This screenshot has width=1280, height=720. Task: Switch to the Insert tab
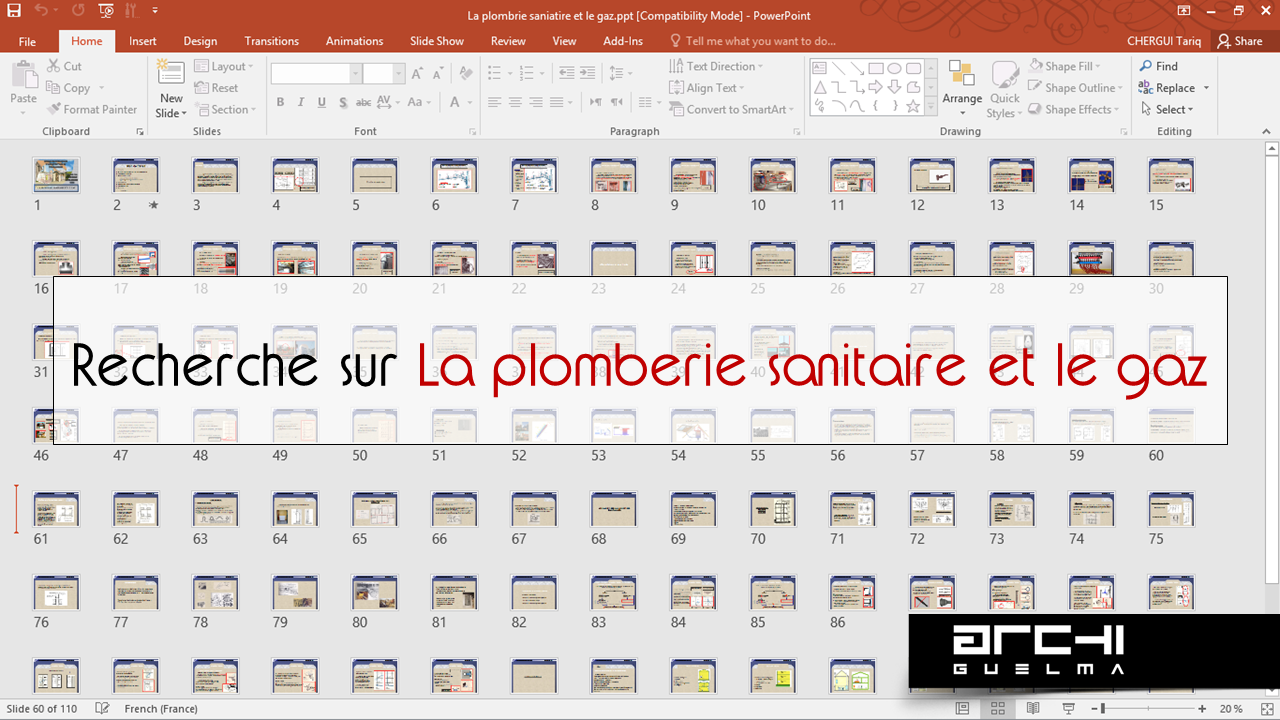tap(143, 41)
